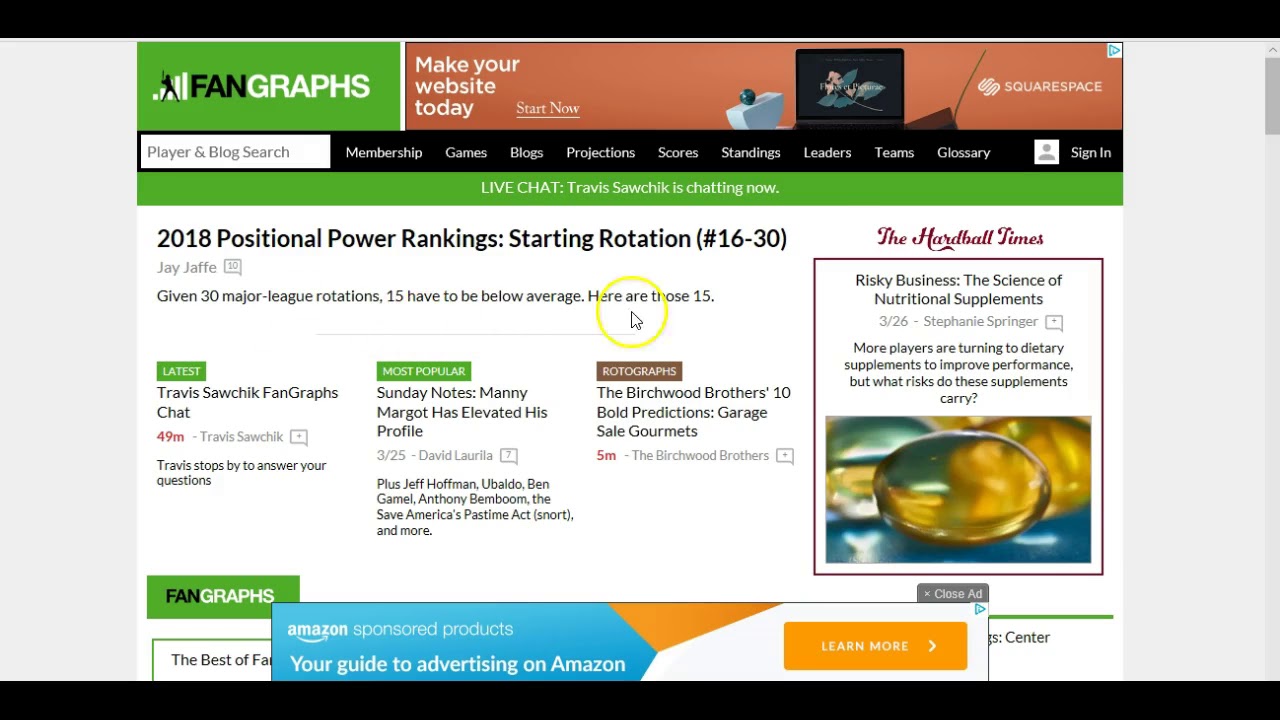This screenshot has height=720, width=1280.
Task: Open the Membership menu
Action: pos(384,152)
